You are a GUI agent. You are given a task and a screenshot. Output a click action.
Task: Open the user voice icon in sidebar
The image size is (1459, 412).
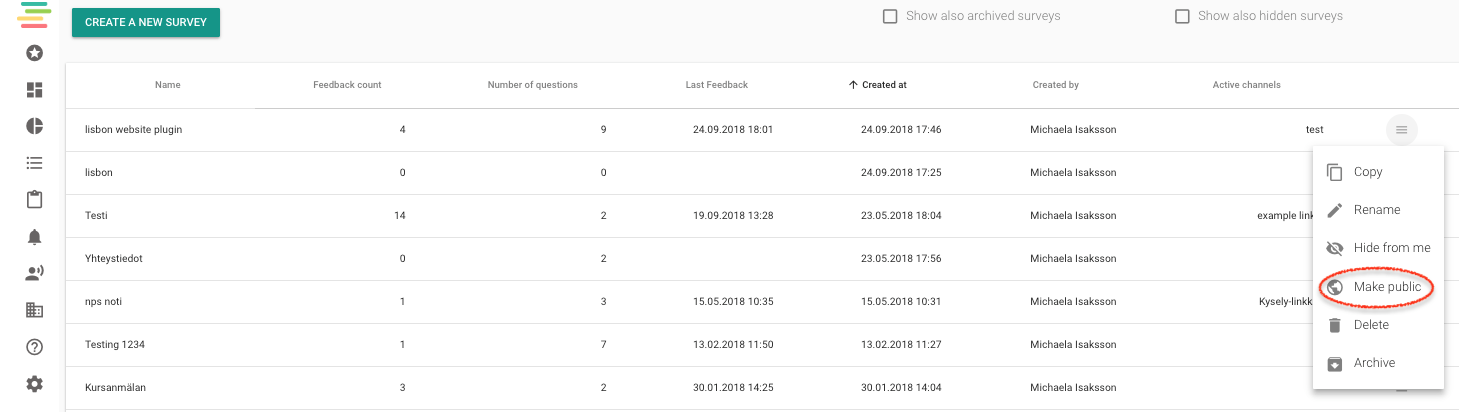[x=34, y=273]
